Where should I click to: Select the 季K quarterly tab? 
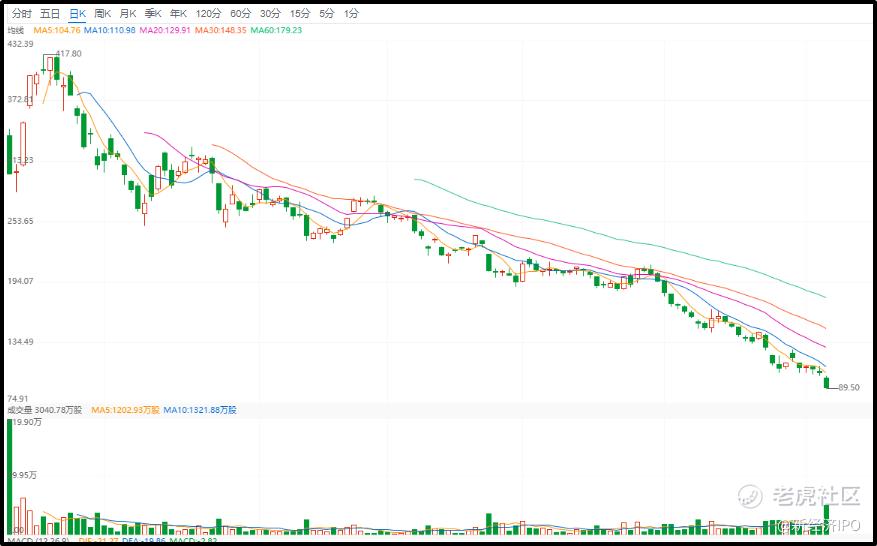click(153, 13)
